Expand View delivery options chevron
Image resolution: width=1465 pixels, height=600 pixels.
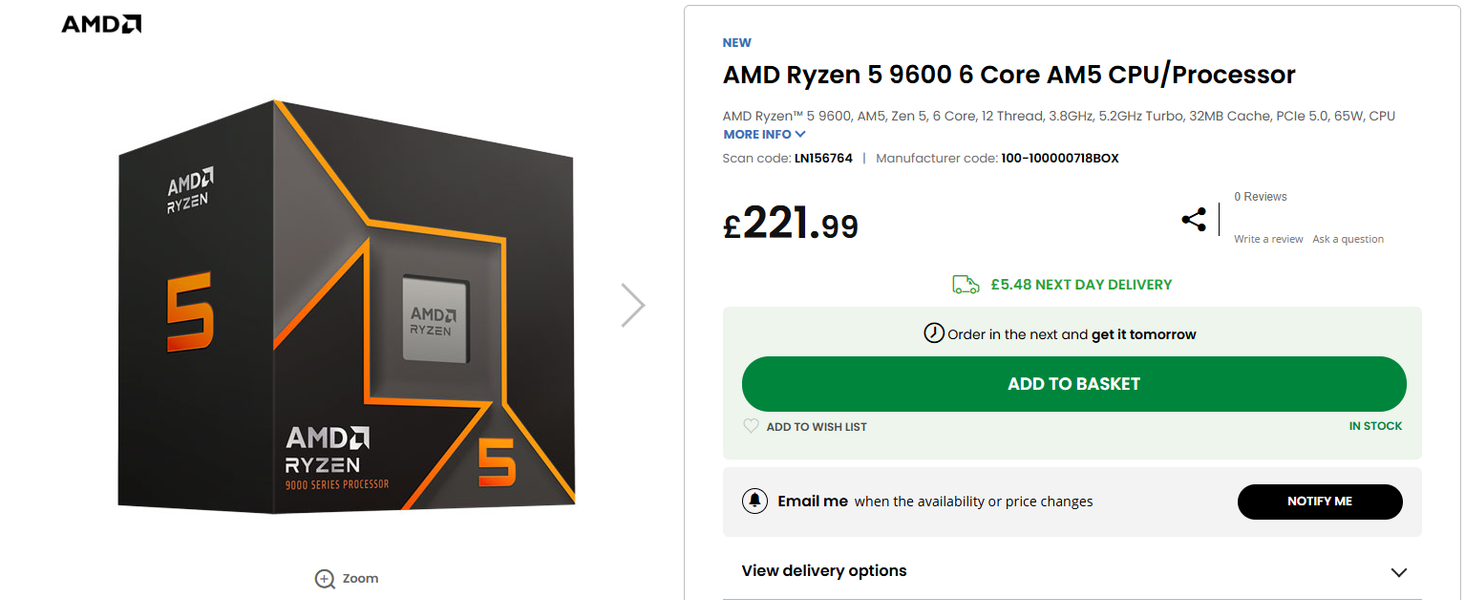click(x=1398, y=572)
